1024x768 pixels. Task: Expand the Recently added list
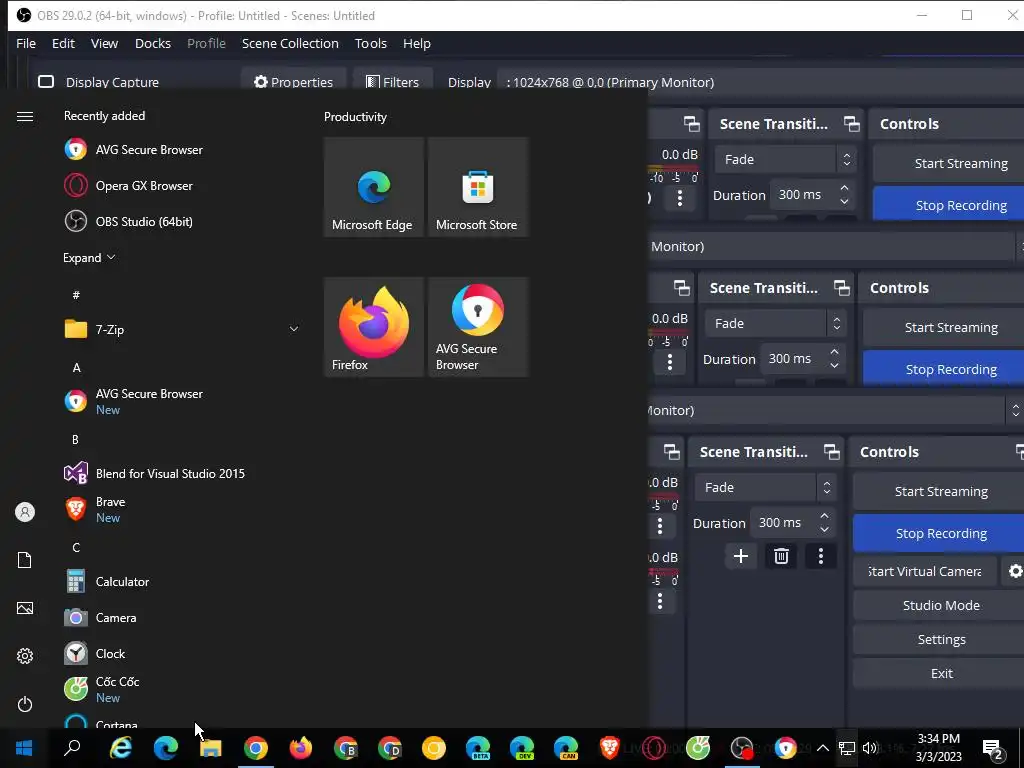pyautogui.click(x=89, y=257)
